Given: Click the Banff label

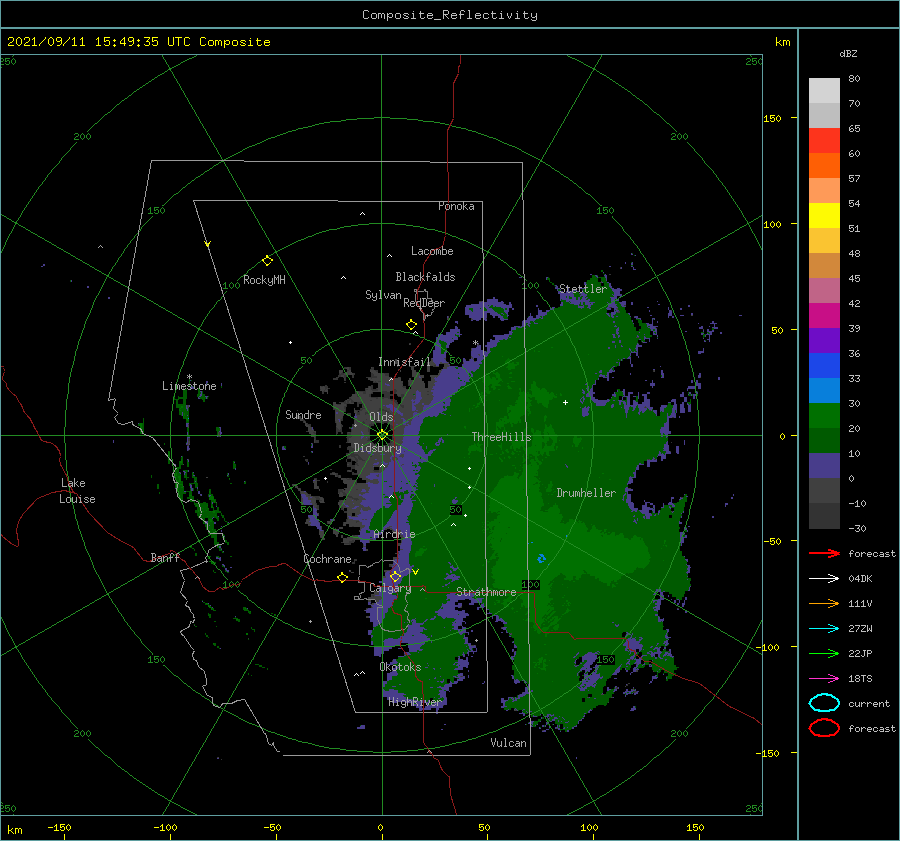Looking at the screenshot, I should pyautogui.click(x=165, y=557).
